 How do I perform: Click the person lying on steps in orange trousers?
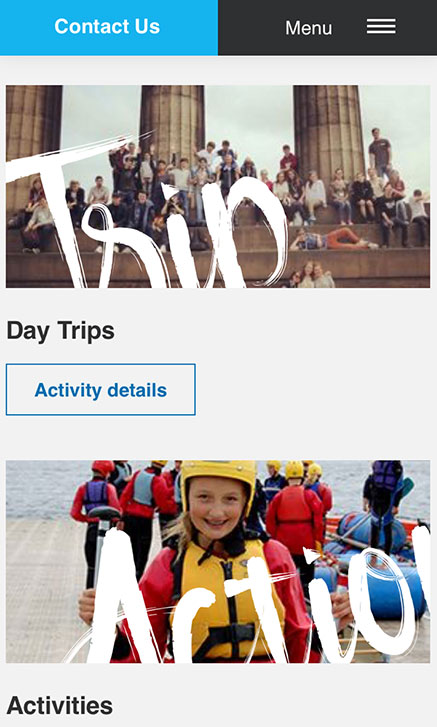[x=333, y=239]
